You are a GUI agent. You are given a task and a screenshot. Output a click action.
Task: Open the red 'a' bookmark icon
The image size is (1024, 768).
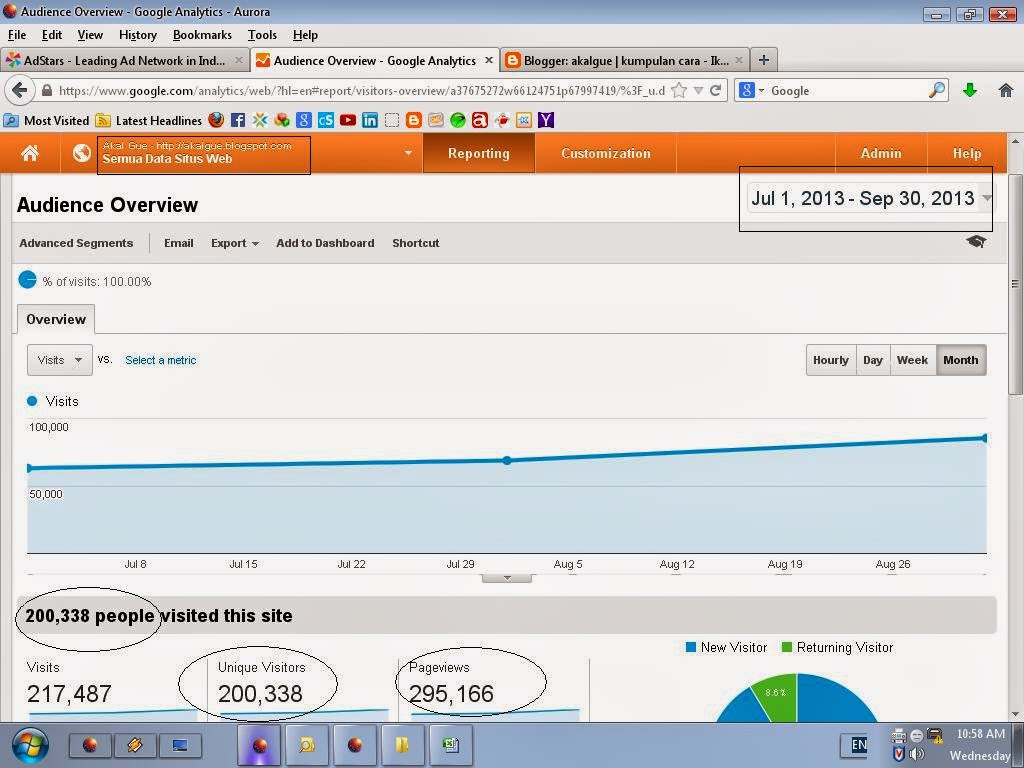(479, 120)
